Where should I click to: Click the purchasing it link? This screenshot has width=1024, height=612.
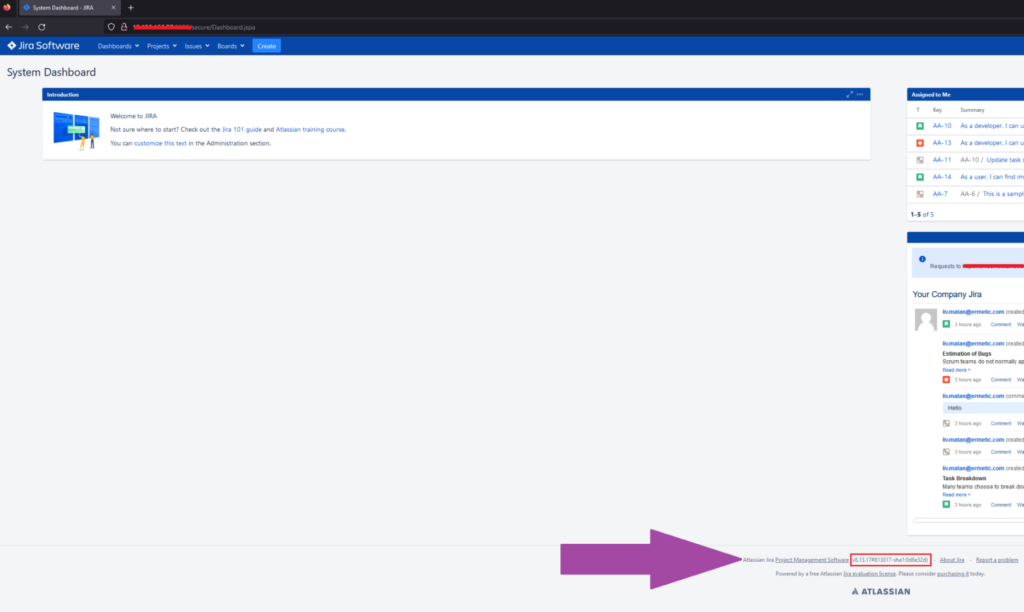(953, 573)
